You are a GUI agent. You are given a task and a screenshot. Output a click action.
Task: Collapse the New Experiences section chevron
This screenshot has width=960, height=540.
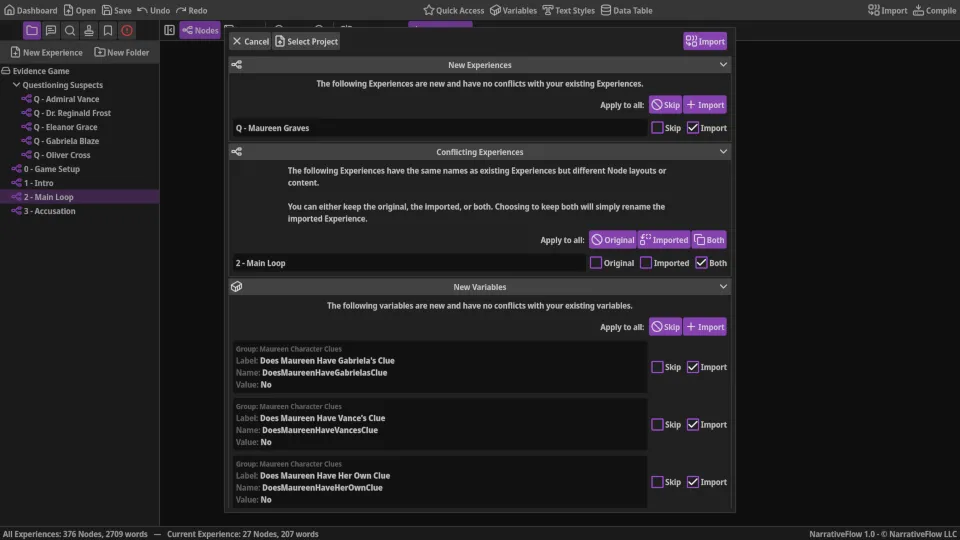point(723,65)
